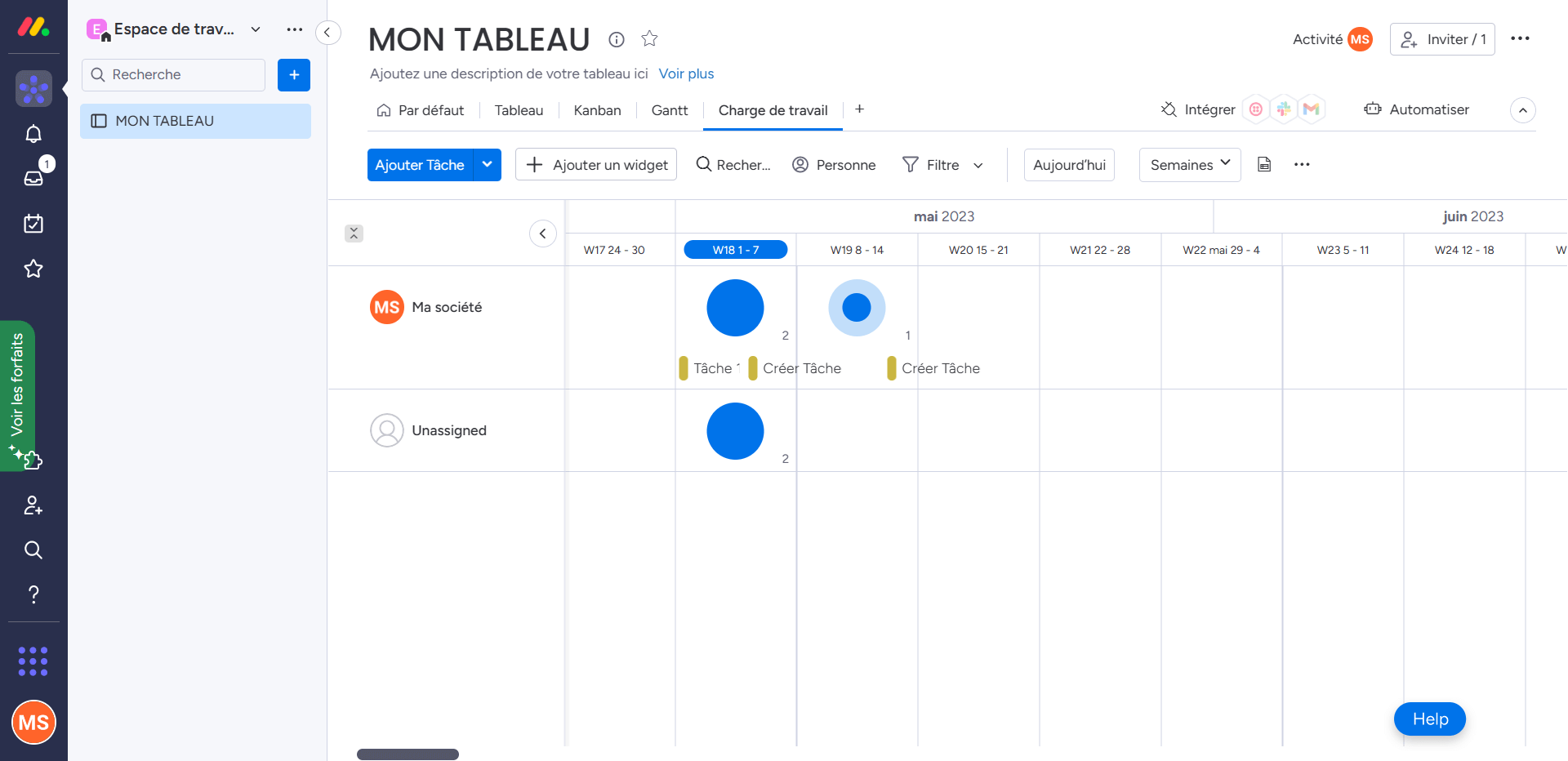The image size is (1568, 761).
Task: Switch to the Kanban view tab
Action: tap(597, 110)
